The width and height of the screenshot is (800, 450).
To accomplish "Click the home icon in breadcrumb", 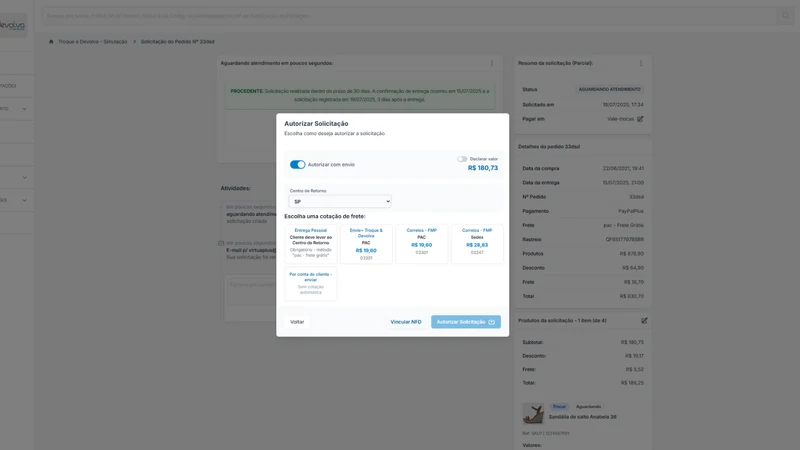I will [51, 42].
